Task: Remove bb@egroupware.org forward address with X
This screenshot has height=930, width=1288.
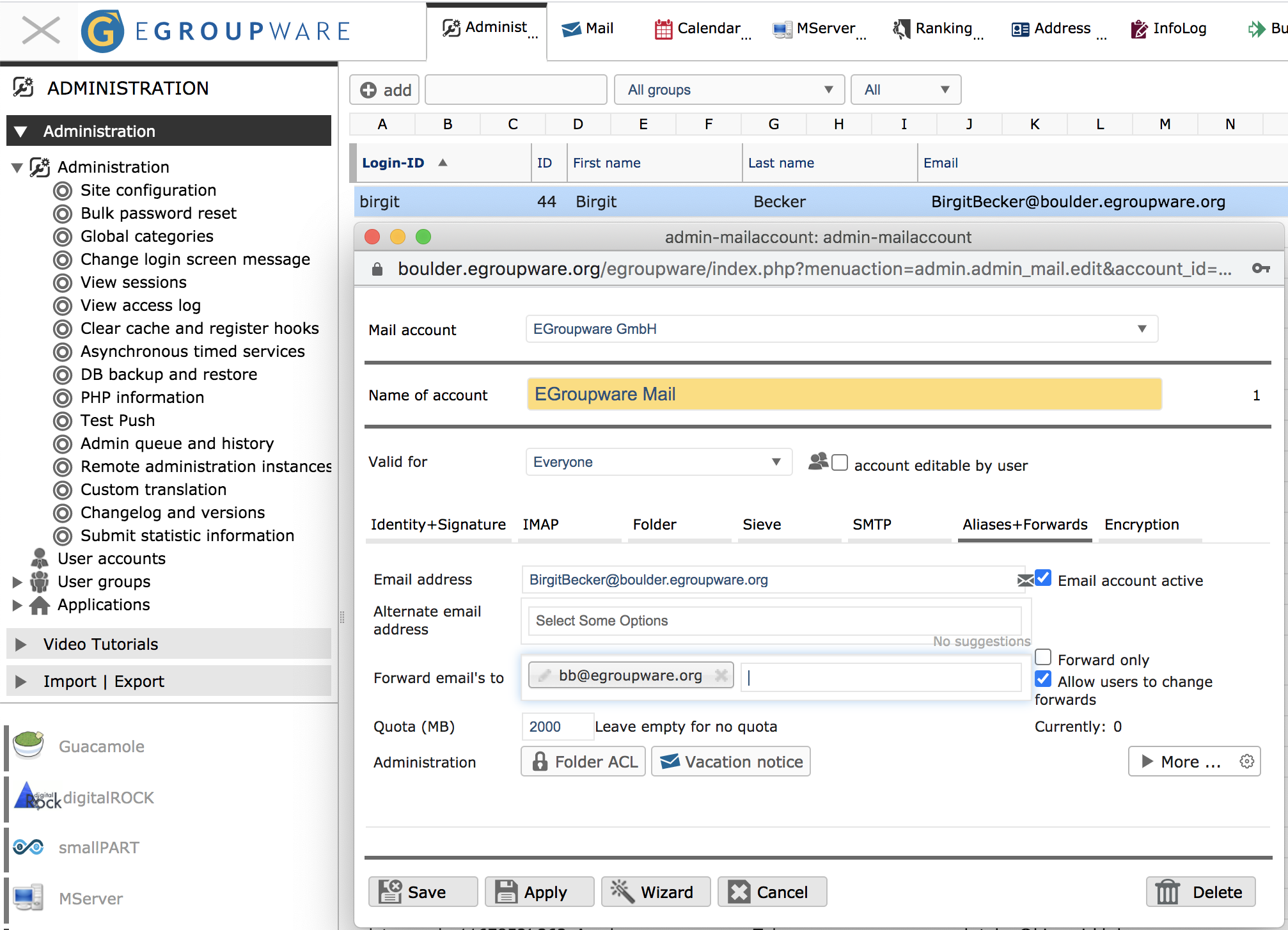Action: (721, 675)
